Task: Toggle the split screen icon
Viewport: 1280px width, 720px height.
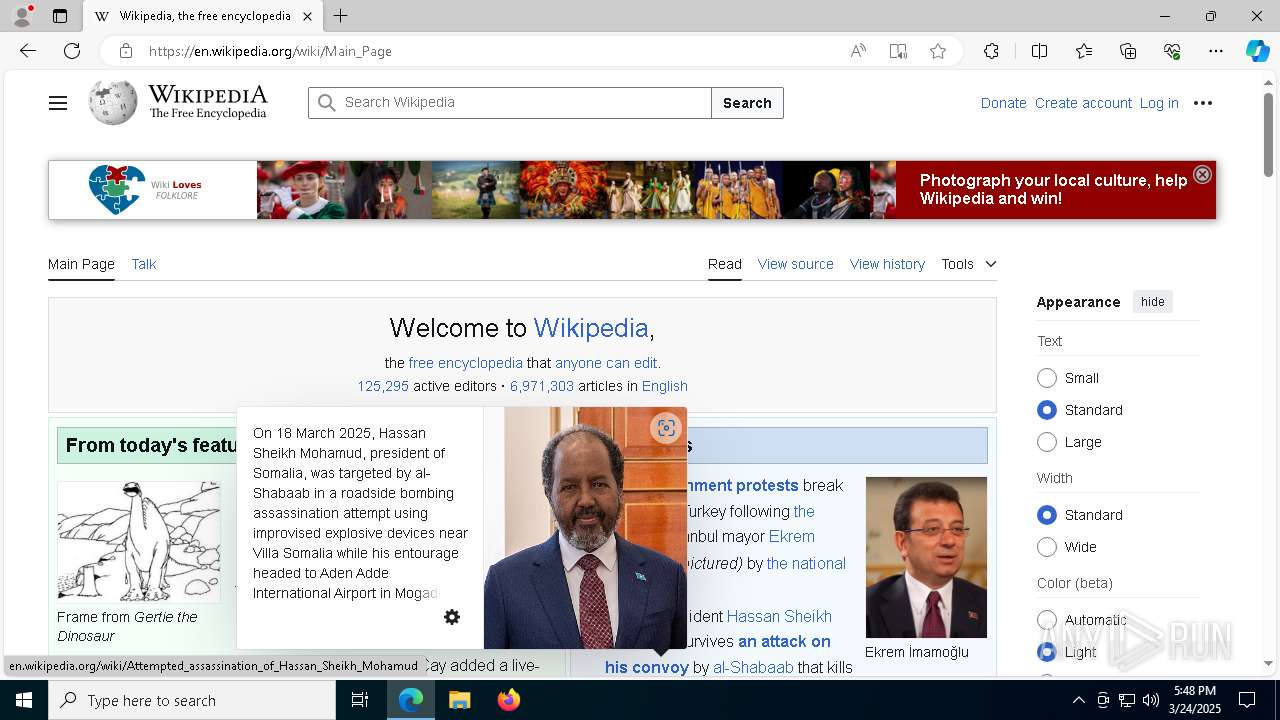Action: click(x=1039, y=51)
